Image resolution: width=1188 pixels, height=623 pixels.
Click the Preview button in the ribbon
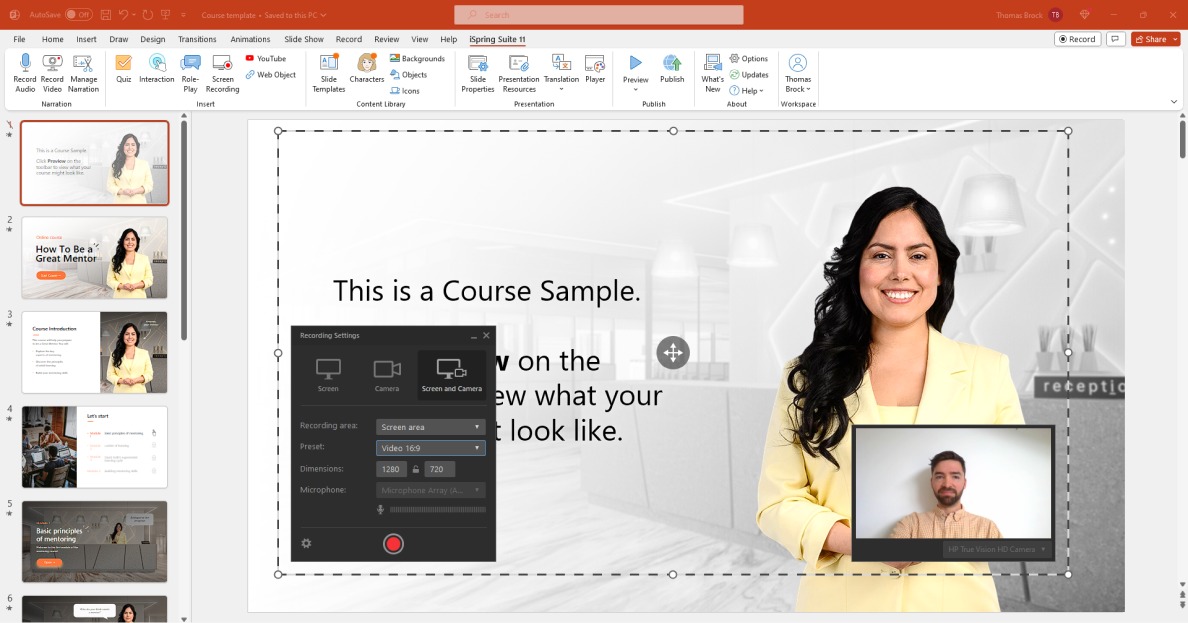635,70
